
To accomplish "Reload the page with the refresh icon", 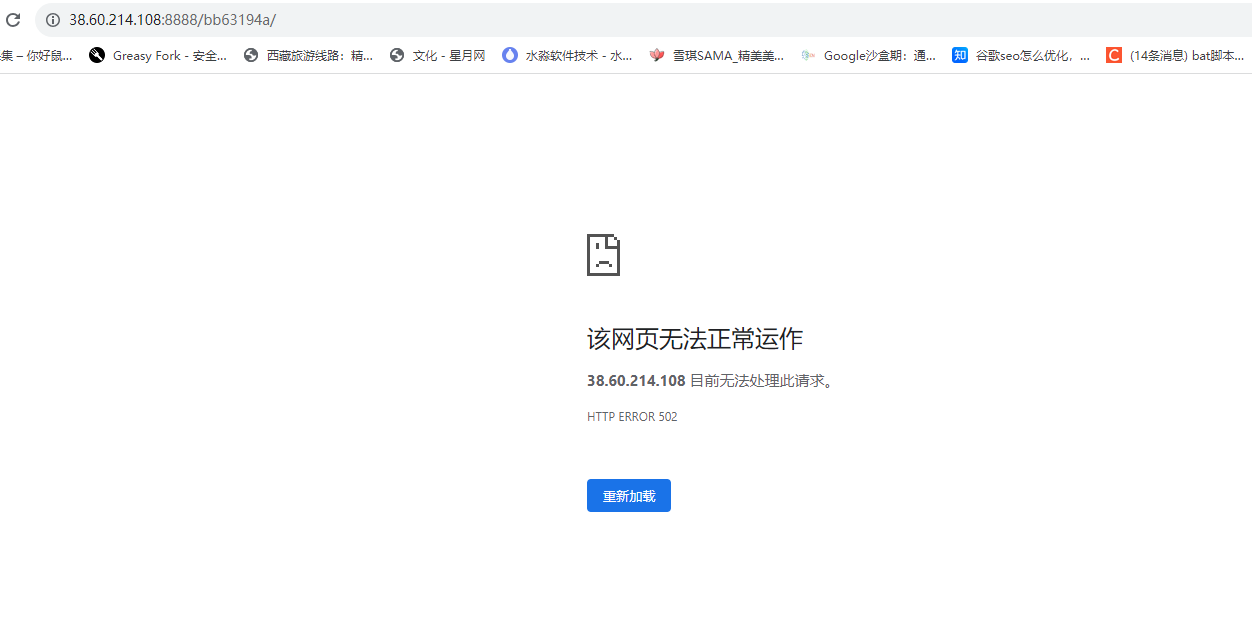I will pos(13,20).
